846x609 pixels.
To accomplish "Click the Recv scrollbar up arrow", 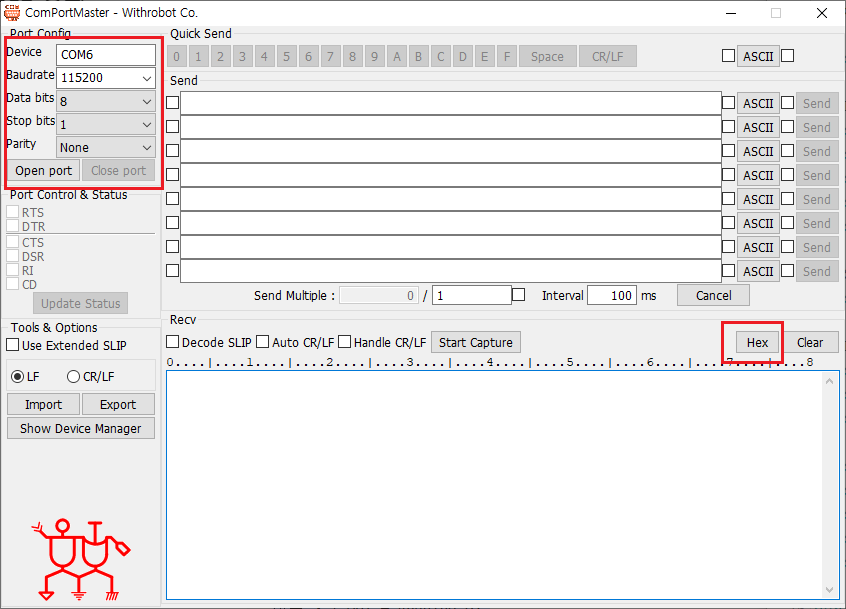I will (x=829, y=381).
